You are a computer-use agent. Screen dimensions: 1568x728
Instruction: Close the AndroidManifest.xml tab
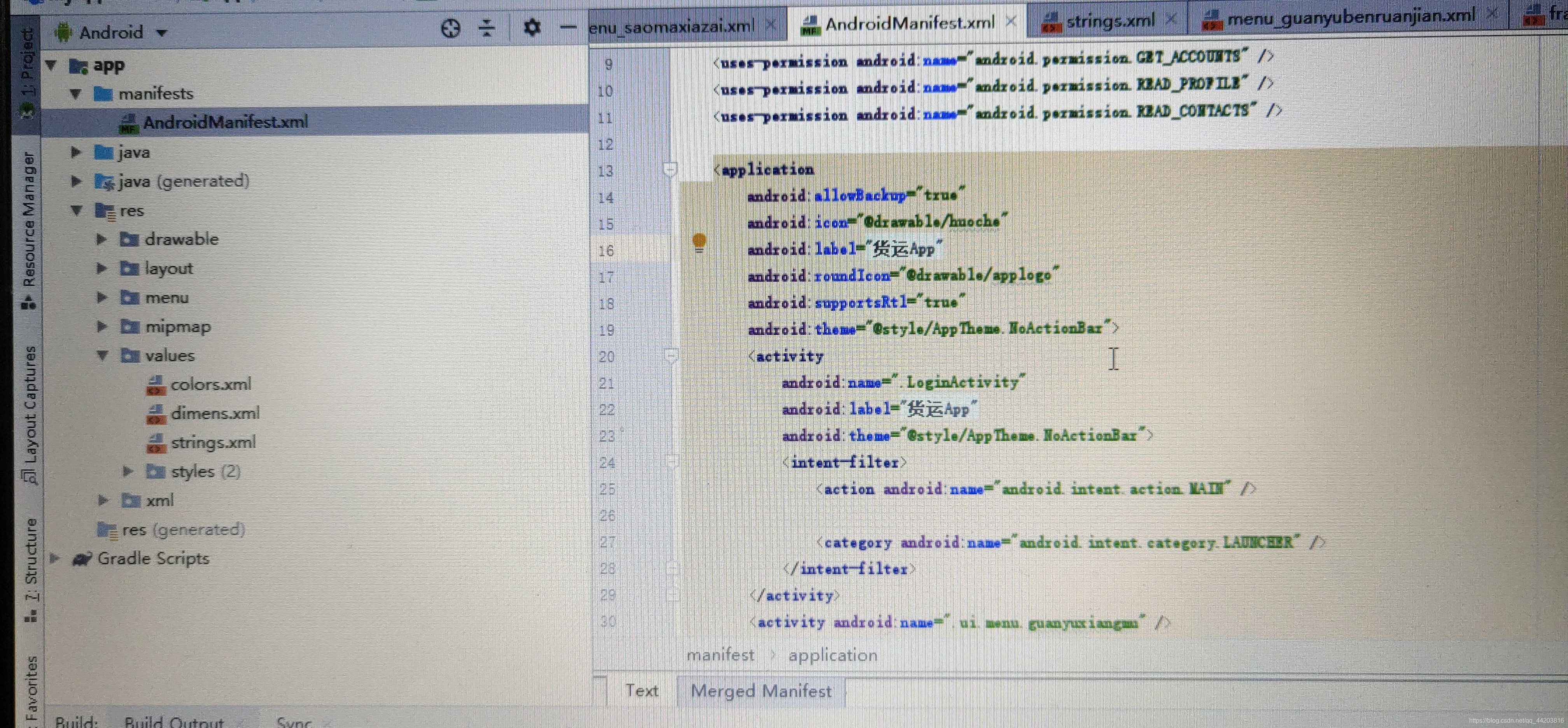(1011, 21)
